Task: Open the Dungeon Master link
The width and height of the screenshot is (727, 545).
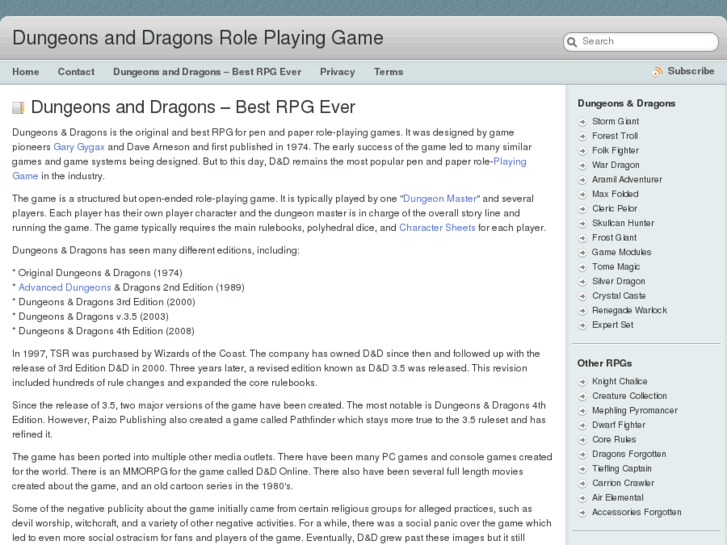Action: (x=440, y=199)
